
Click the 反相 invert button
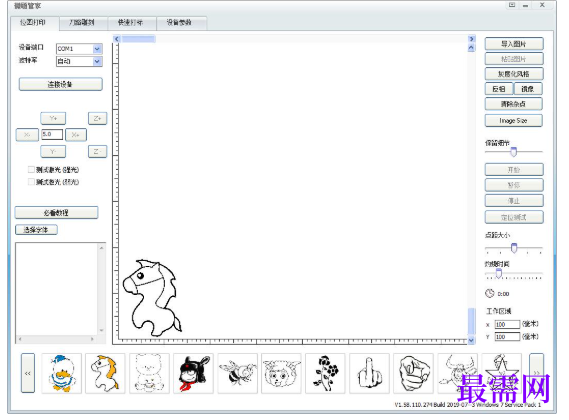(x=499, y=89)
